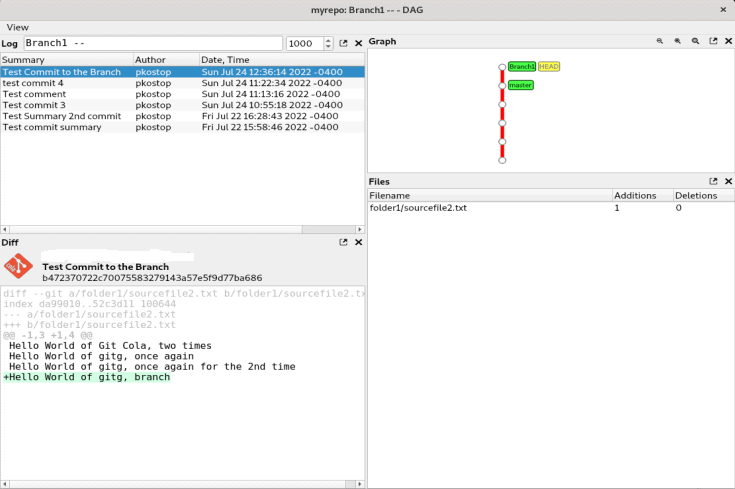Screen dimensions: 735x489
Task: Click the Diff scrollbar right arrow
Action: (x=360, y=484)
